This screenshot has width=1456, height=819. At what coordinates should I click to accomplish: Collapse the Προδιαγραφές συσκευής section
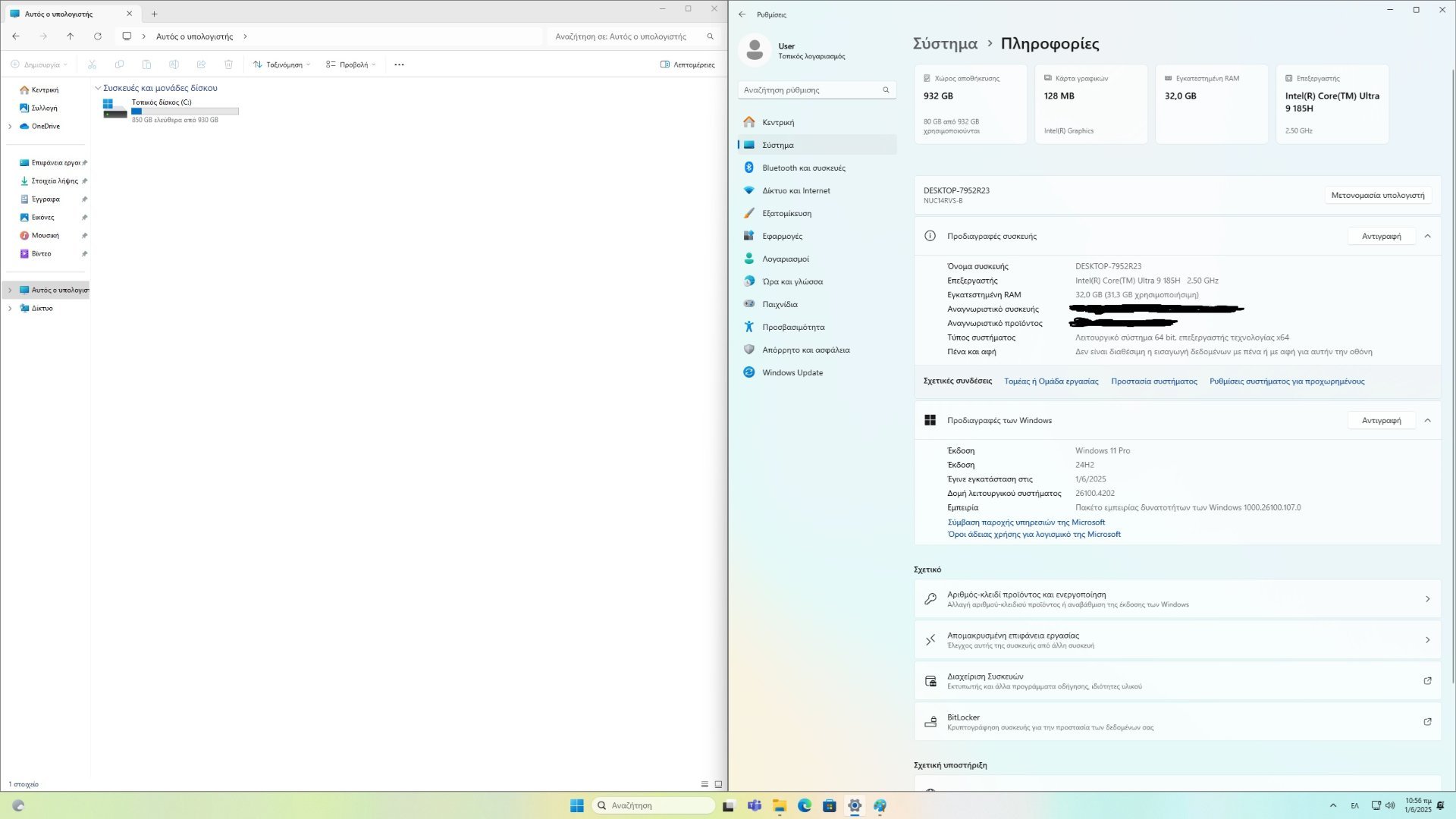(x=1428, y=236)
